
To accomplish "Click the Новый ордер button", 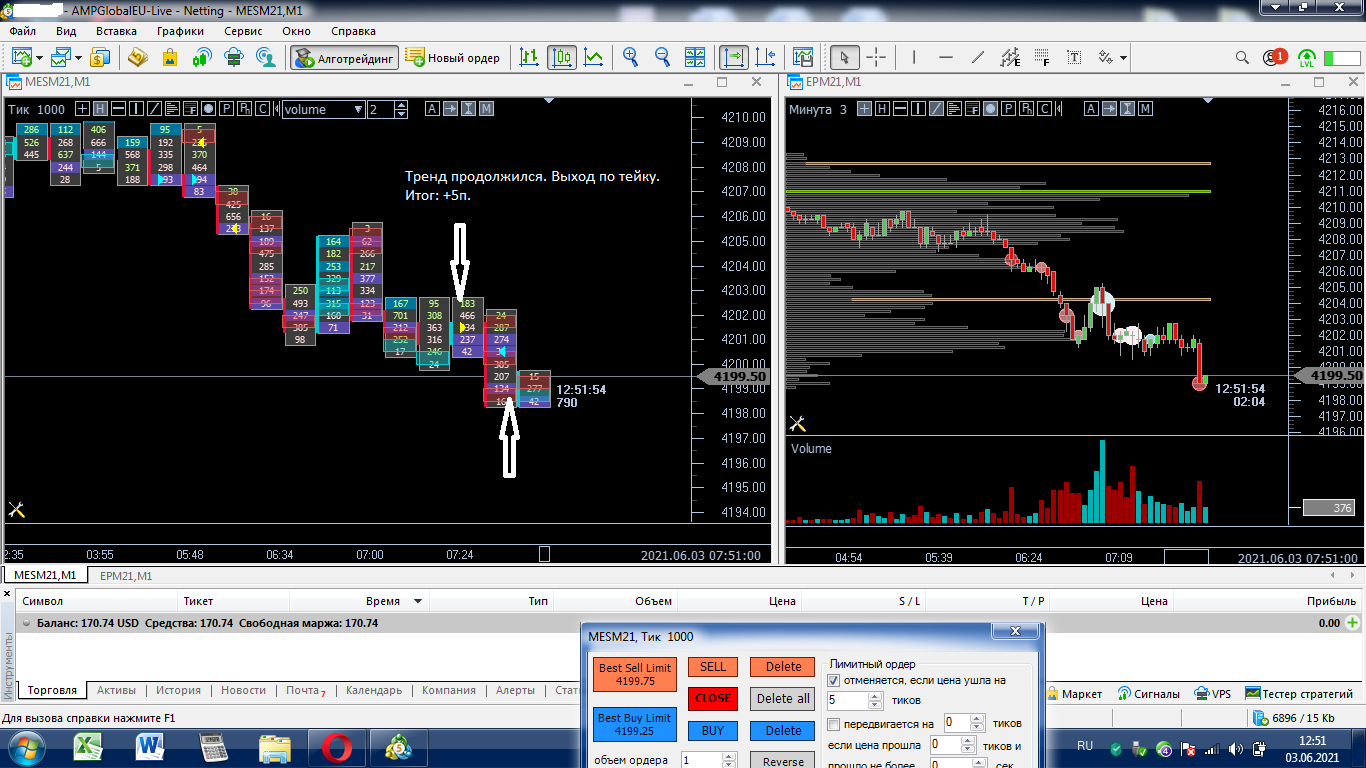I will (x=454, y=57).
